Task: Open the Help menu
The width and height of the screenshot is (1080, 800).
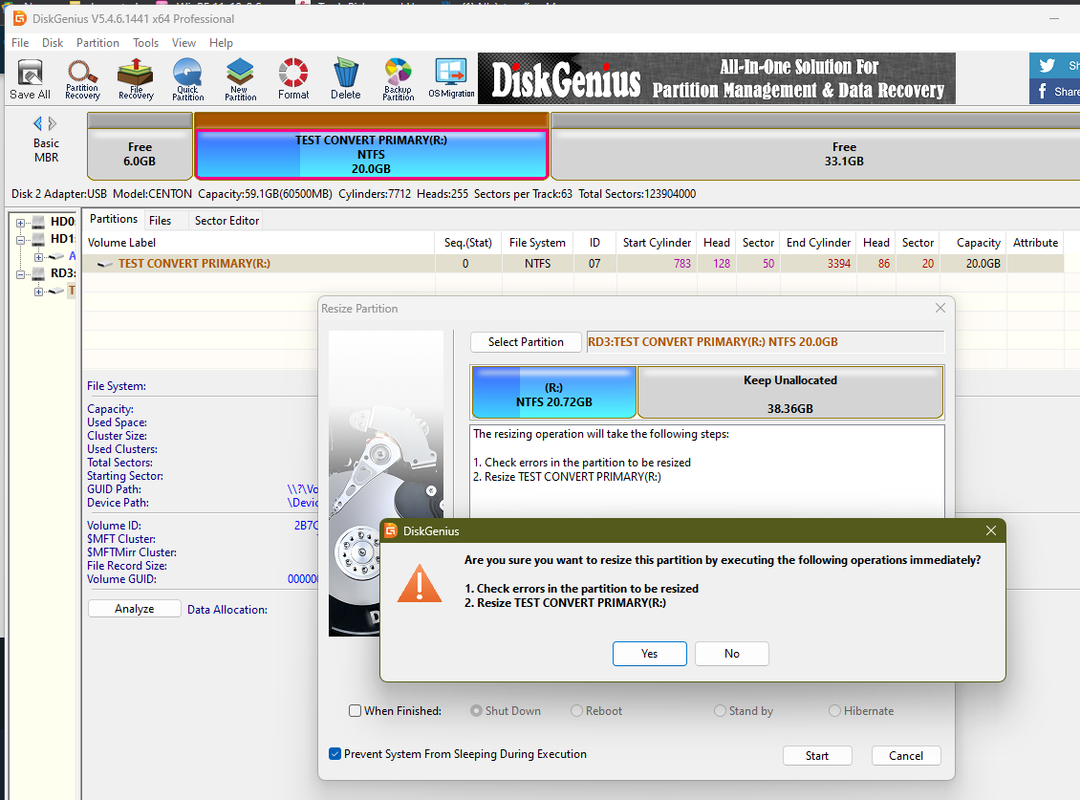Action: point(221,43)
